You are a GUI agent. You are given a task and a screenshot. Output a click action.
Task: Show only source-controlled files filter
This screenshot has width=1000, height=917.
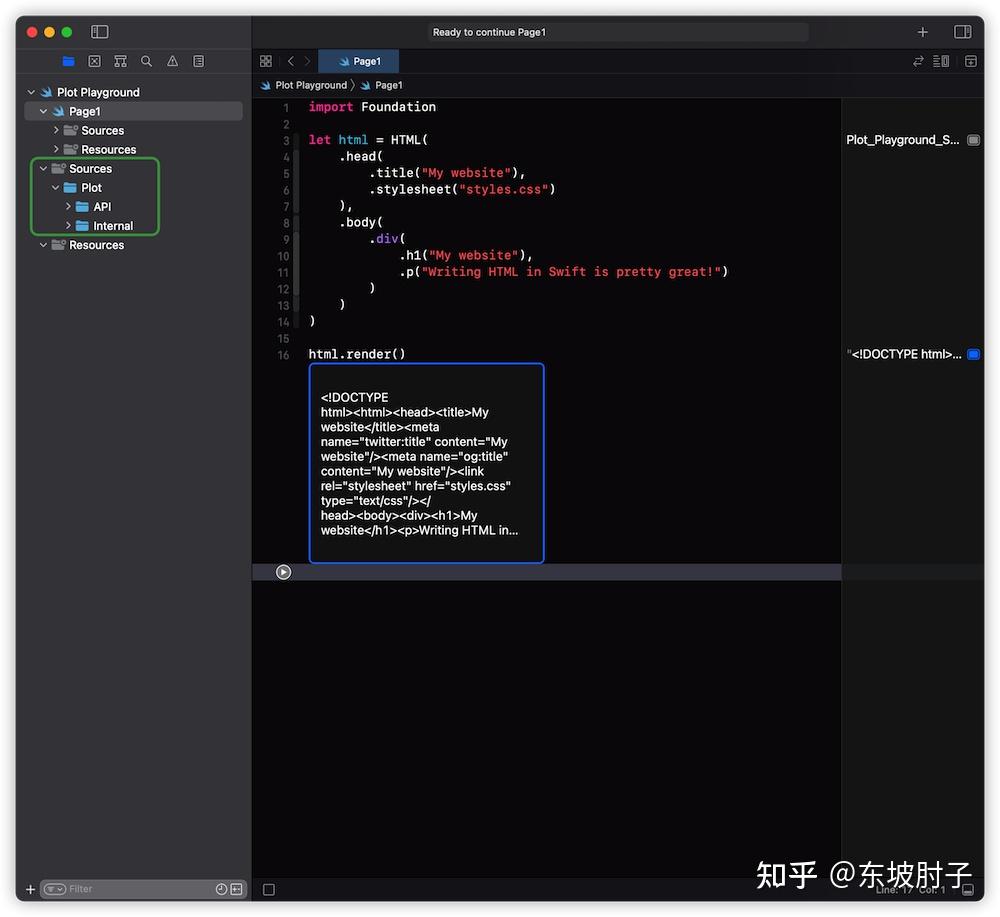tap(237, 889)
